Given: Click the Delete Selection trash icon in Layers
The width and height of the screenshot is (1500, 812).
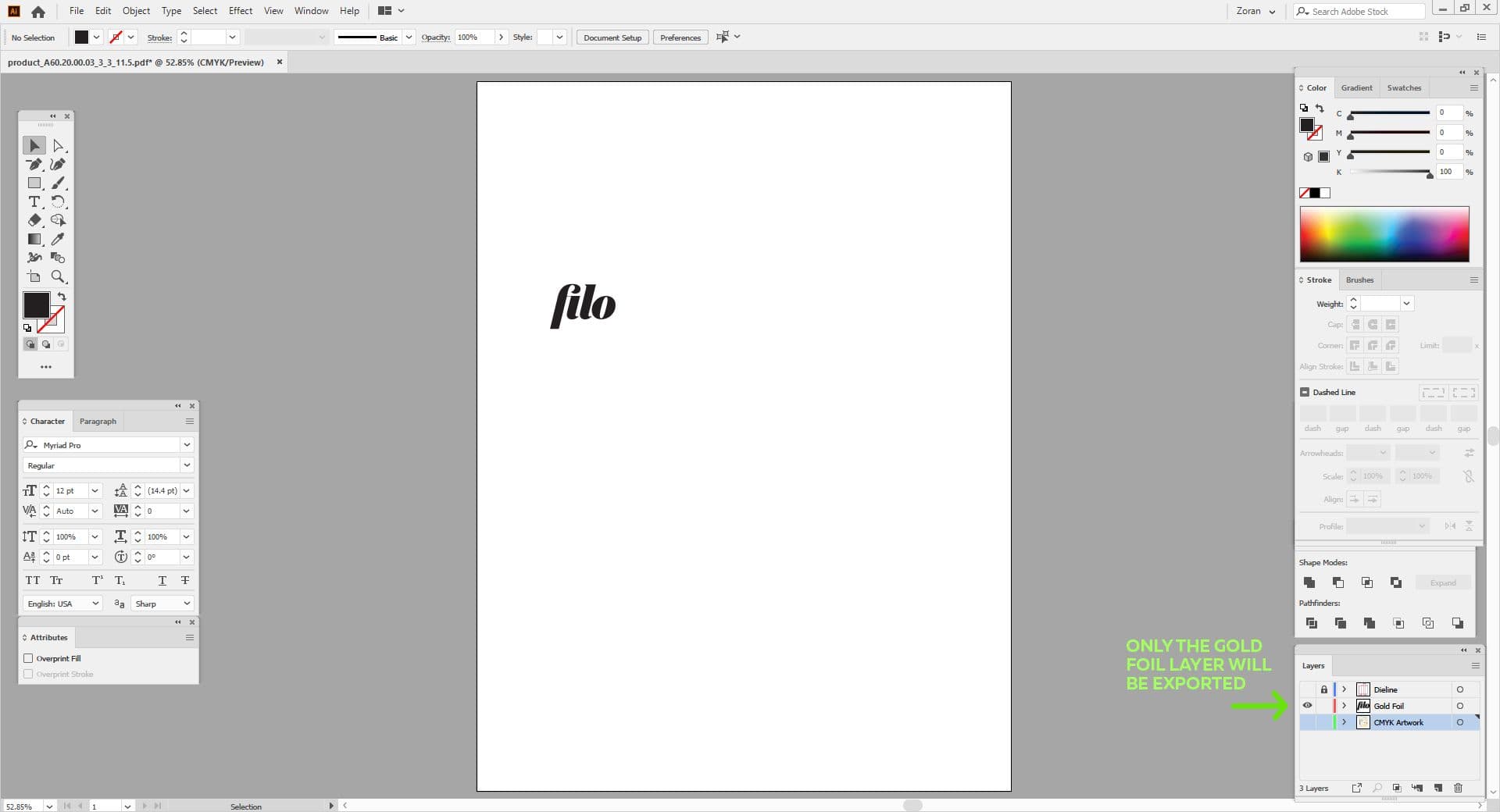Looking at the screenshot, I should (x=1458, y=789).
